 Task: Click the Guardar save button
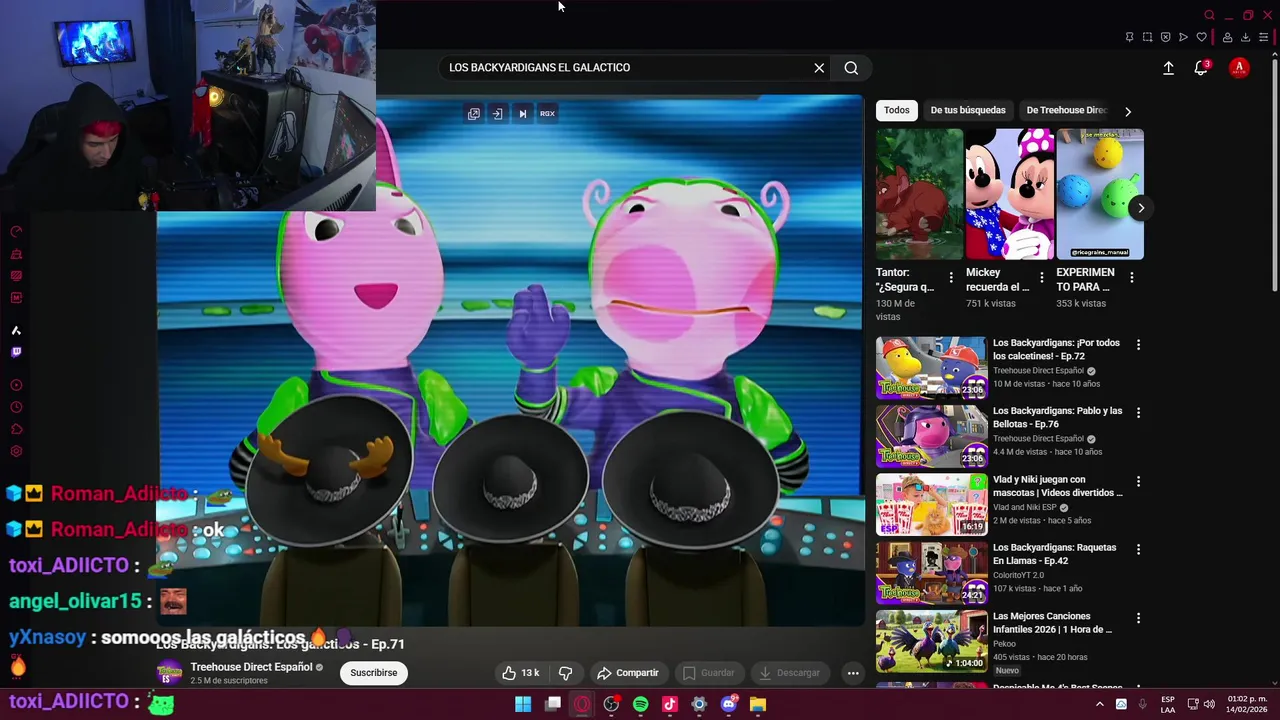708,673
